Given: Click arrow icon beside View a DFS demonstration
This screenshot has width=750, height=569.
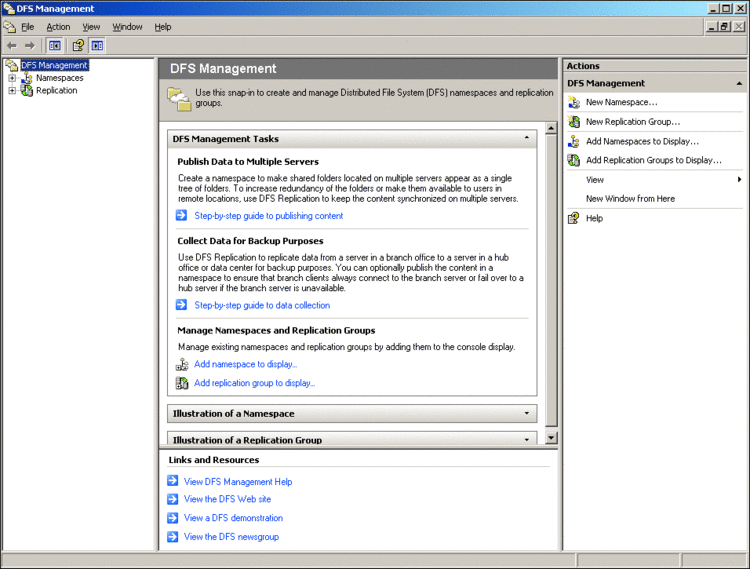Looking at the screenshot, I should coord(173,518).
